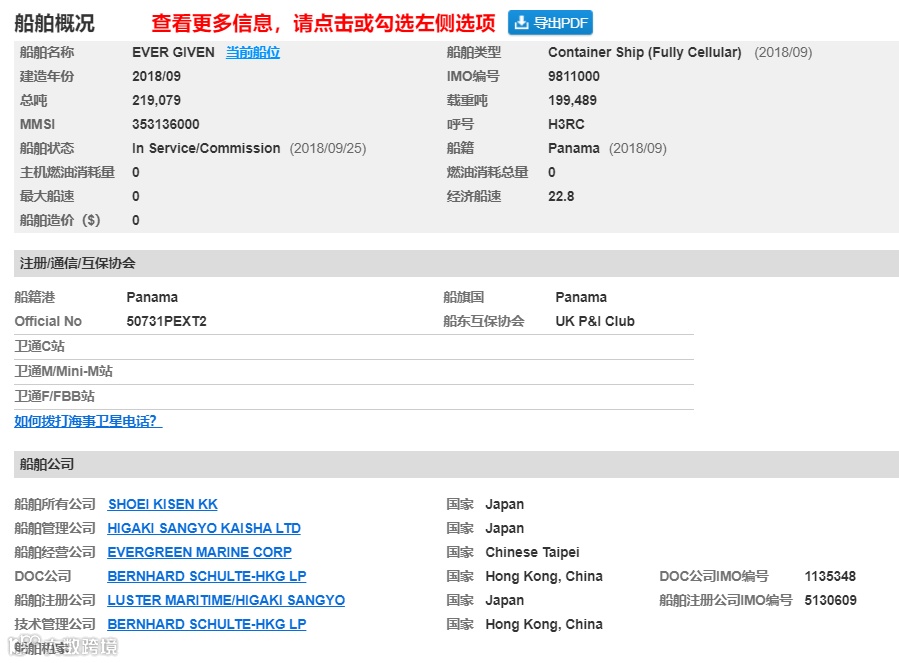Select Chinese Taipei country text
Viewport: 899px width, 663px height.
pos(533,552)
